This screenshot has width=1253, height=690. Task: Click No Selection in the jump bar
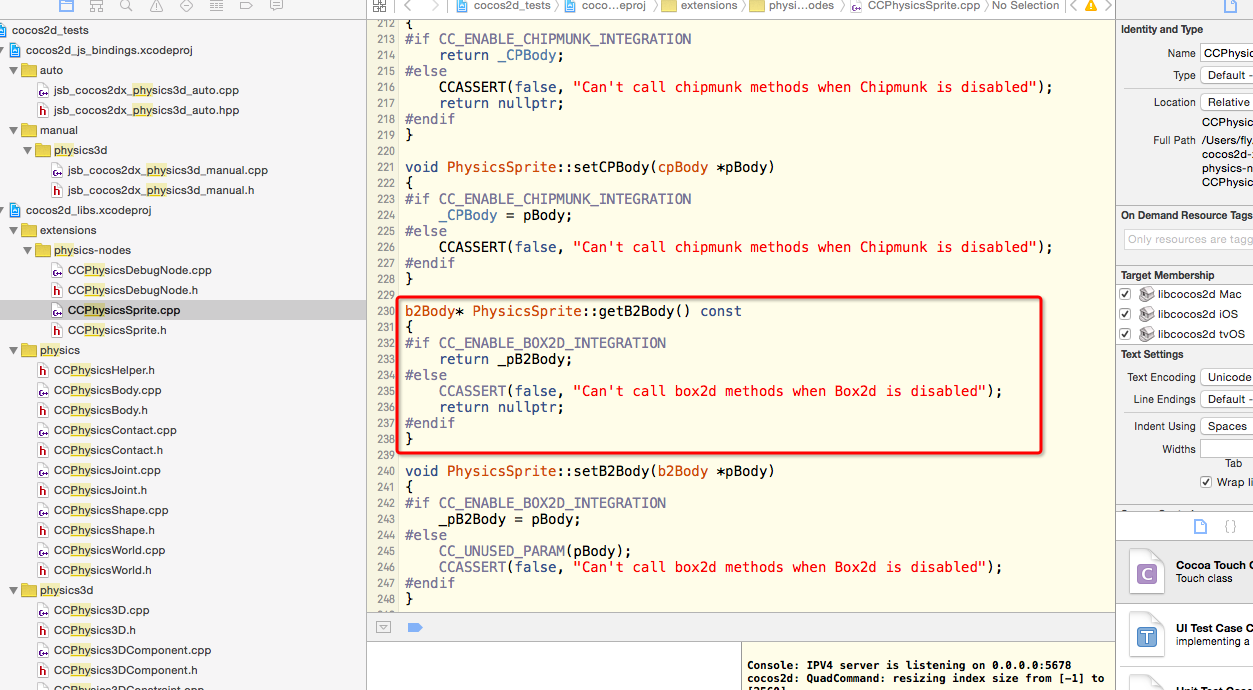[x=1025, y=5]
